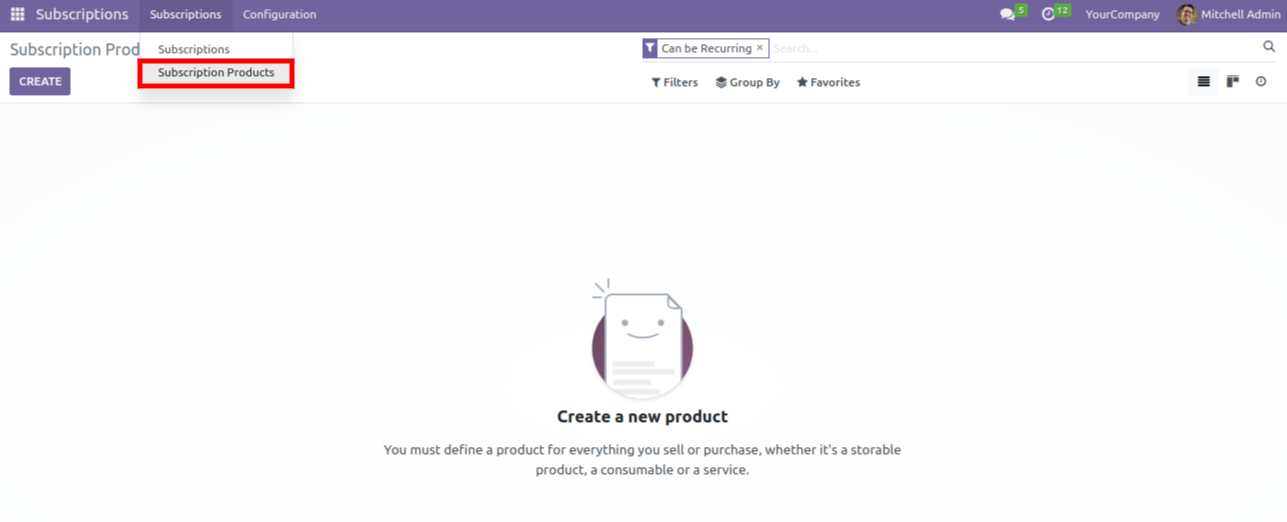Click the funnel icon on filter facet

coord(650,48)
